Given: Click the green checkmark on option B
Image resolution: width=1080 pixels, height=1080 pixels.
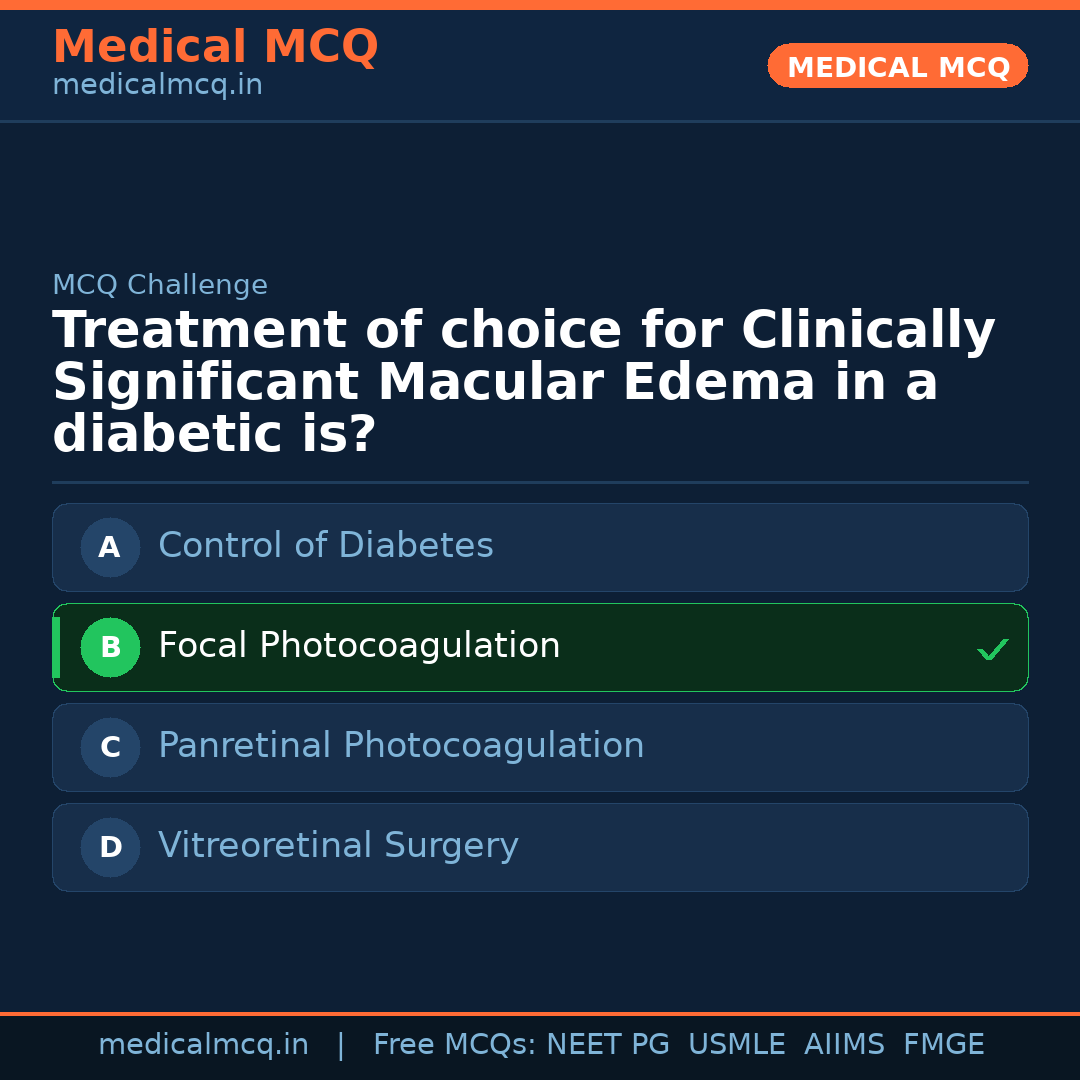Looking at the screenshot, I should click(992, 650).
